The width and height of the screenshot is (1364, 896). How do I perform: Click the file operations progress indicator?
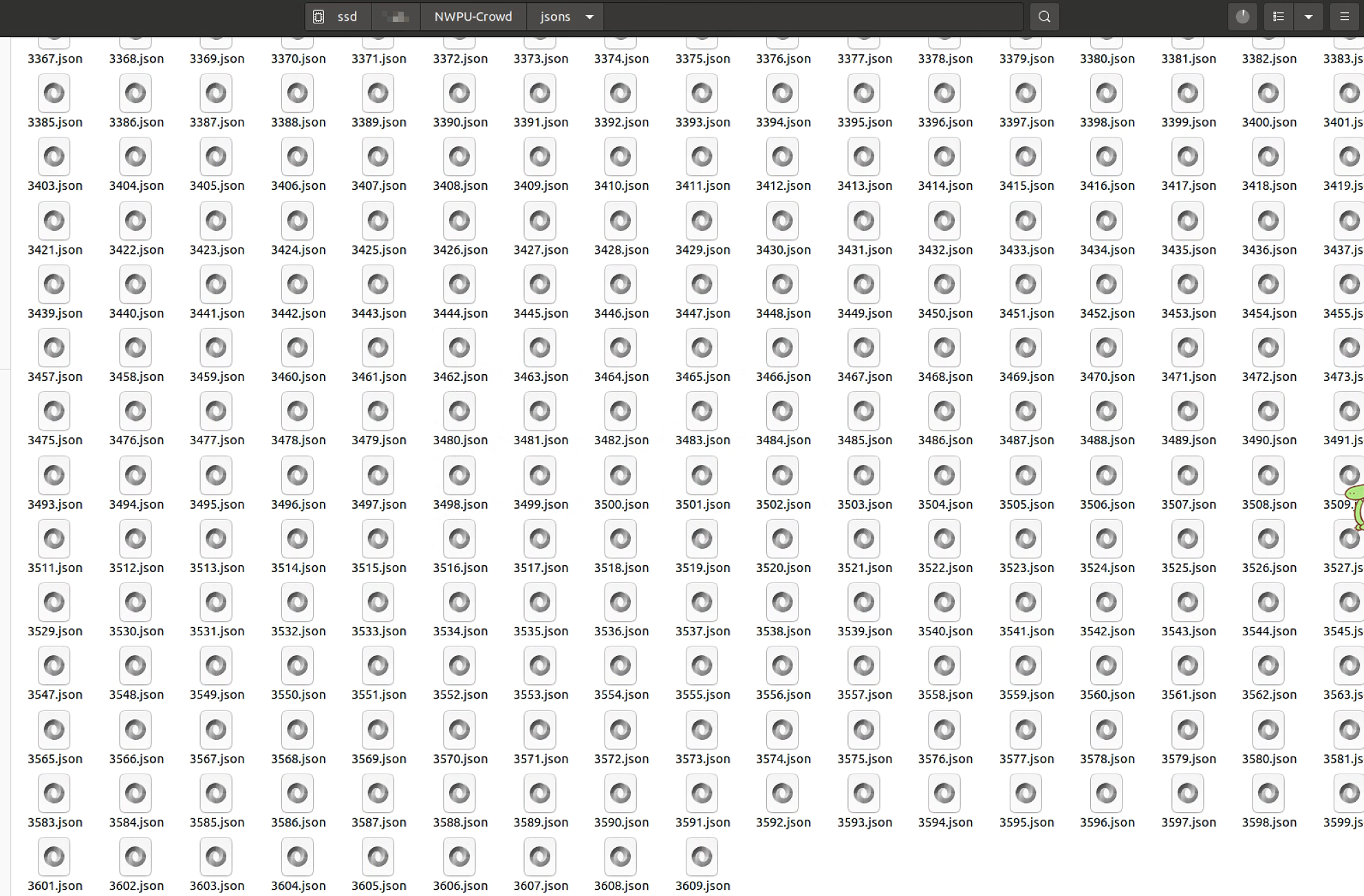click(1242, 17)
